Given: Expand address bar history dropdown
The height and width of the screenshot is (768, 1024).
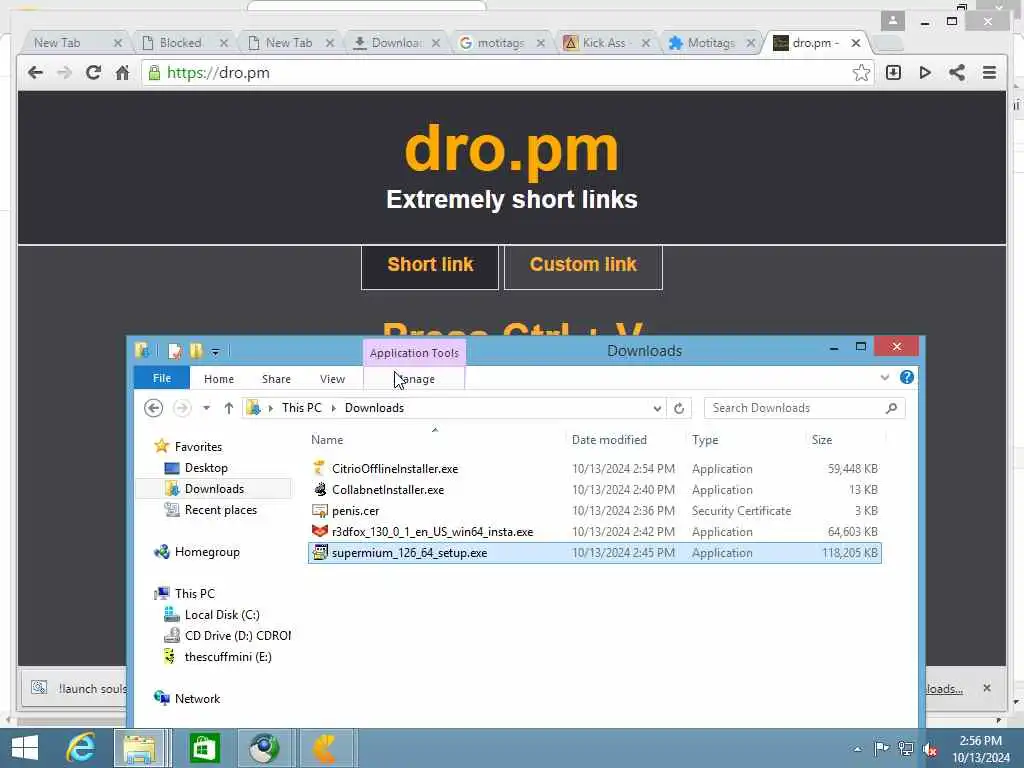Looking at the screenshot, I should (x=657, y=408).
